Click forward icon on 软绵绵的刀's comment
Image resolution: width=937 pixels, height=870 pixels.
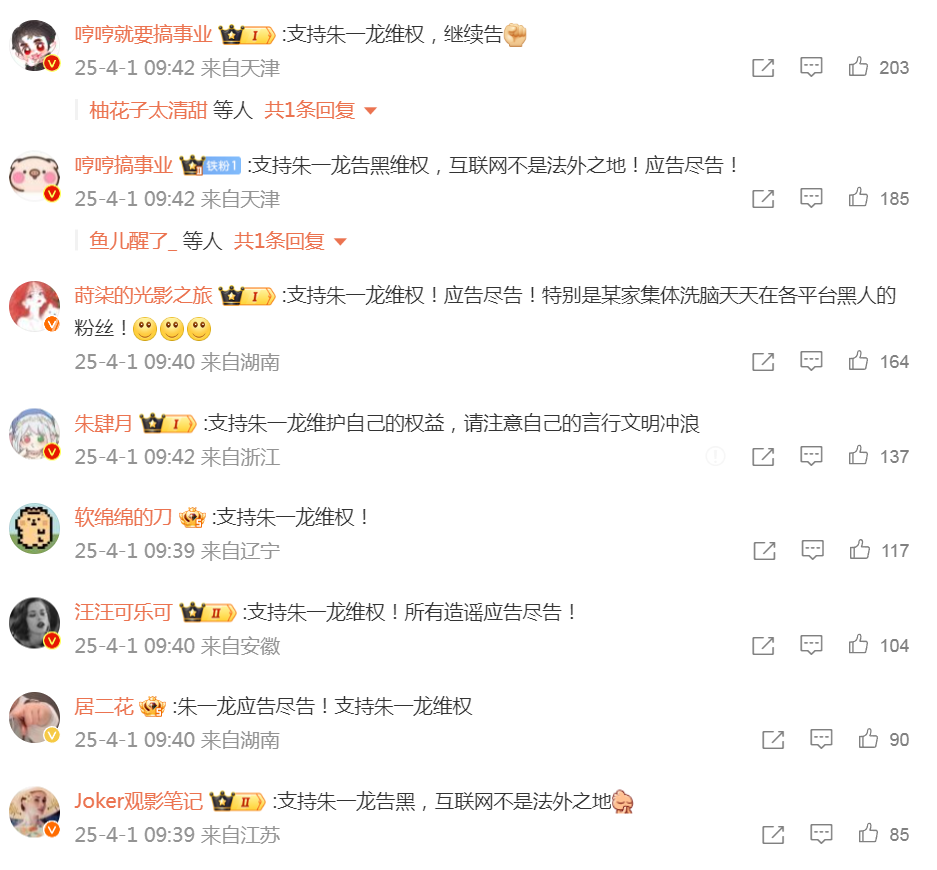point(764,550)
